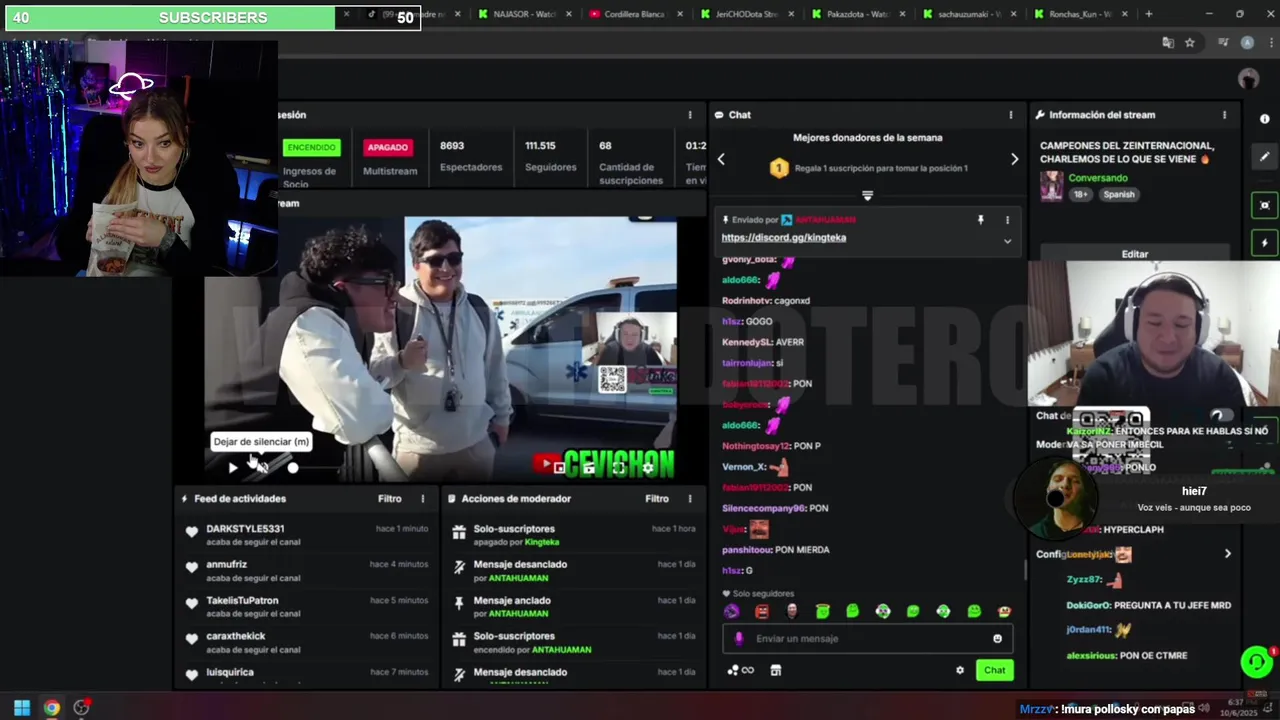Open the user avatar menu
Image resolution: width=1280 pixels, height=720 pixels.
(x=1248, y=79)
